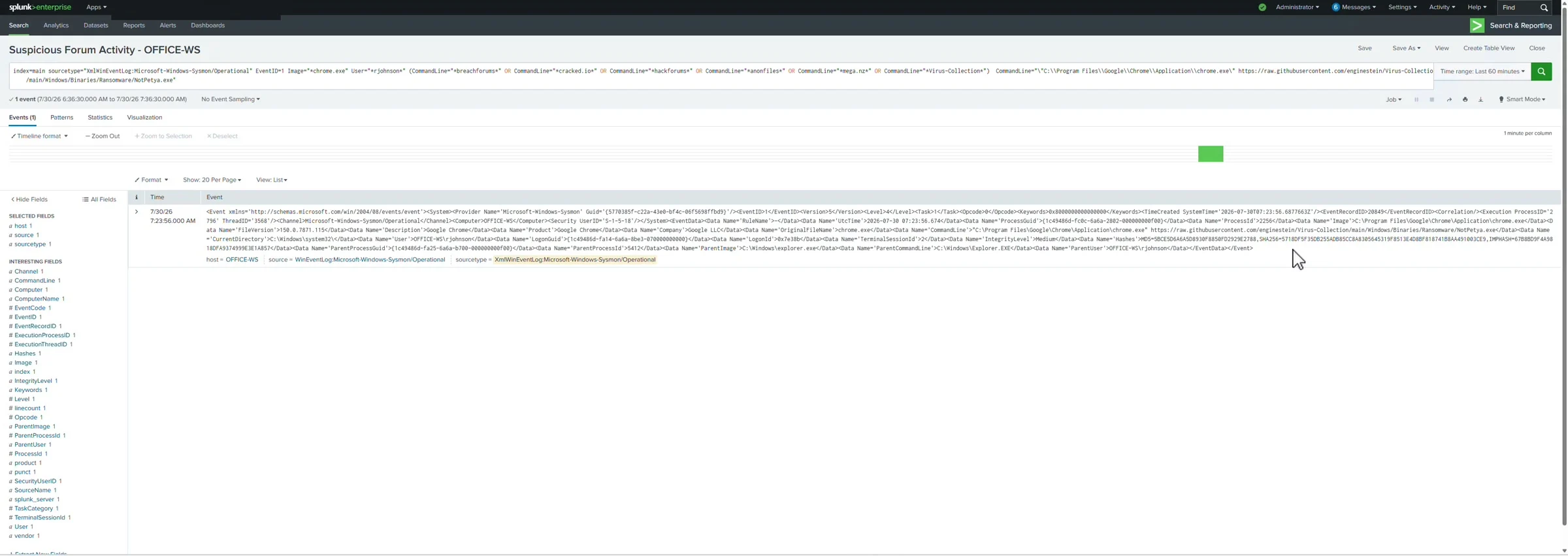Click the View button
The height and width of the screenshot is (556, 1568).
point(1442,48)
